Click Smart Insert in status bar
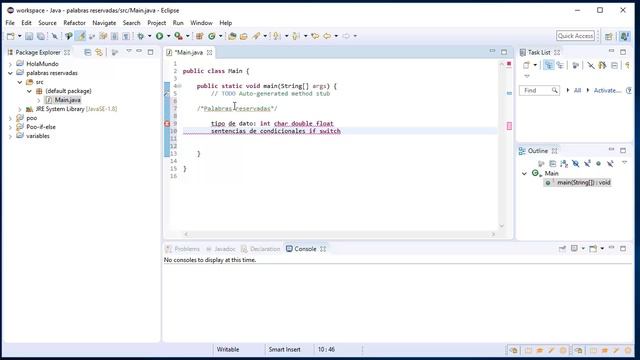 click(284, 349)
